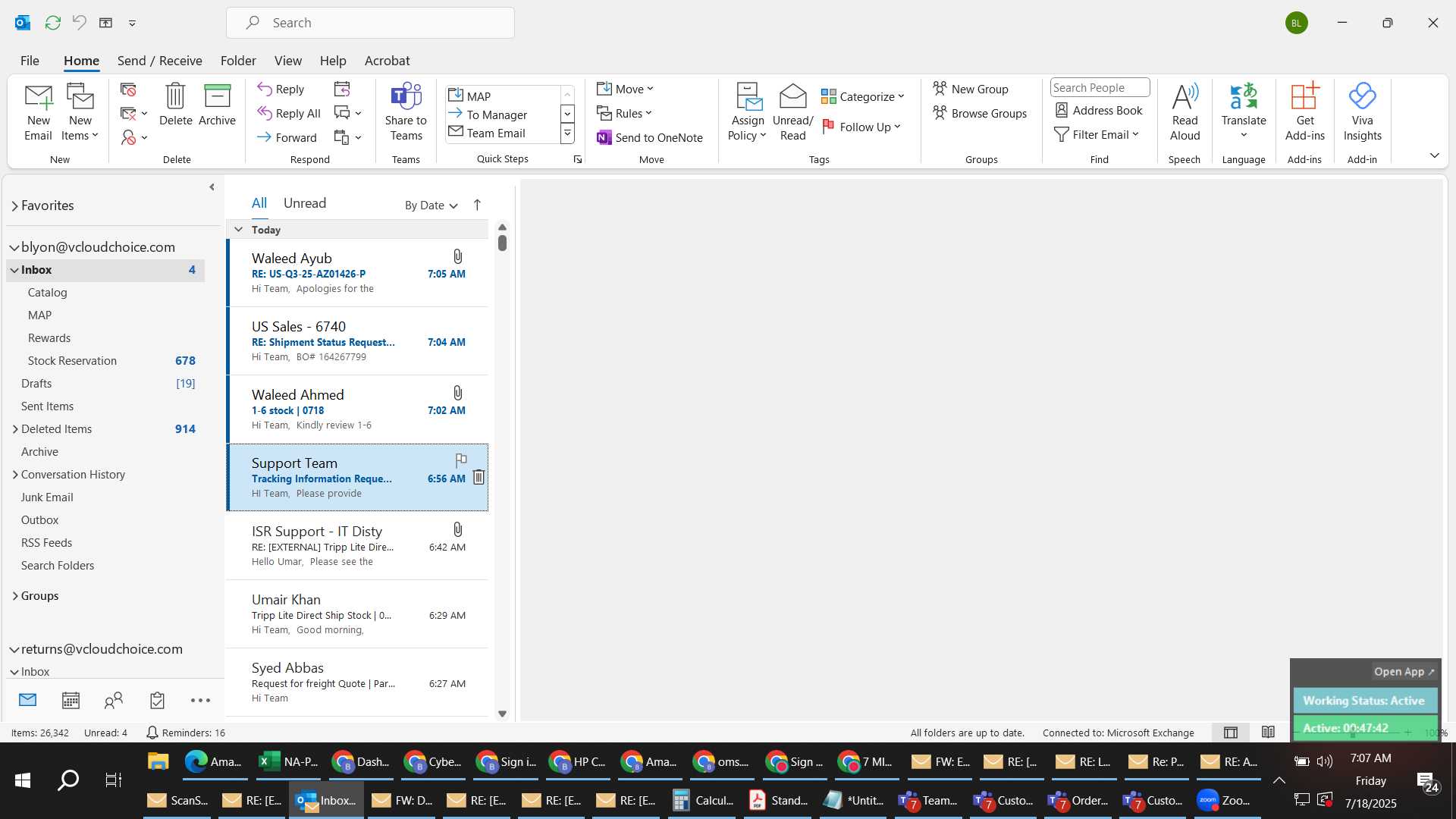This screenshot has width=1456, height=819.
Task: Click the Reply button
Action: [281, 89]
